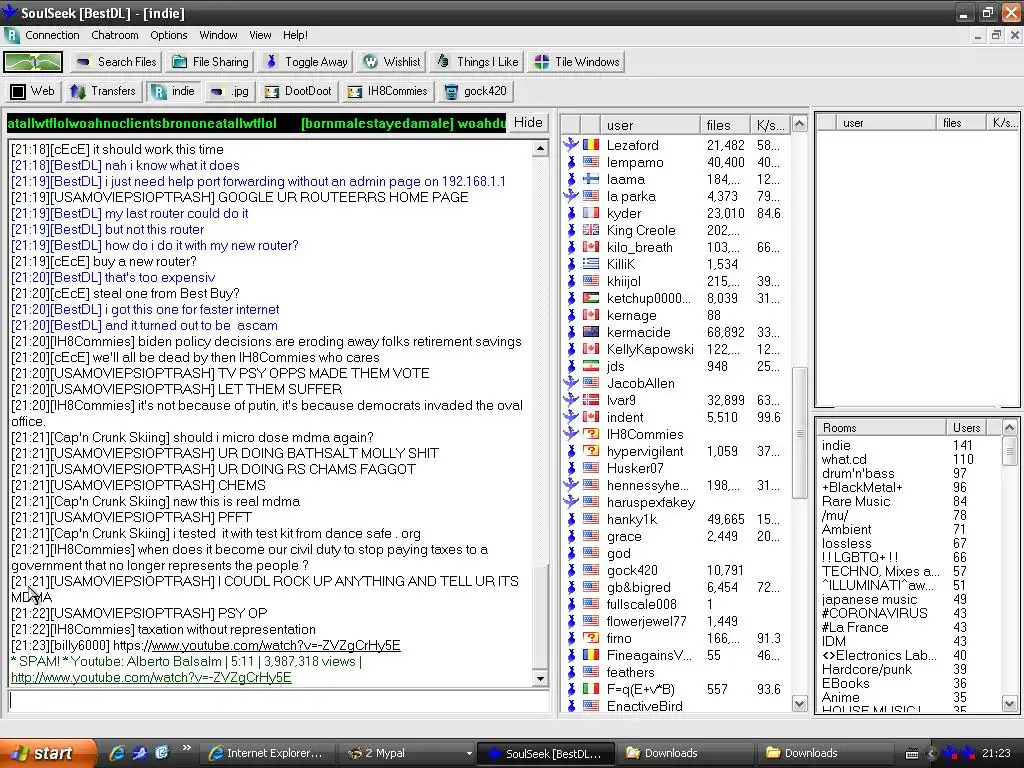Click IH8Commies unknown flag icon
The width and height of the screenshot is (1024, 768).
pos(591,434)
